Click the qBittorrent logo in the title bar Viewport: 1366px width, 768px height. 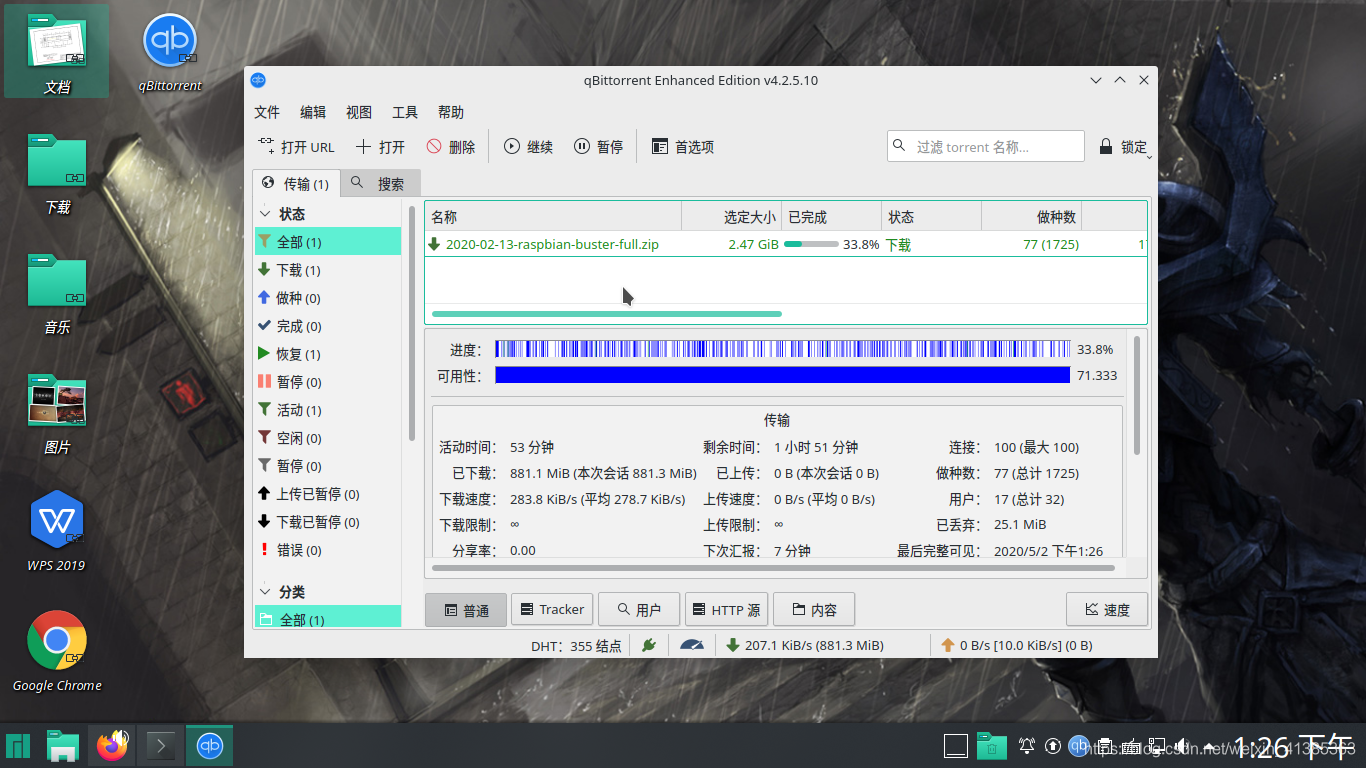[x=258, y=80]
